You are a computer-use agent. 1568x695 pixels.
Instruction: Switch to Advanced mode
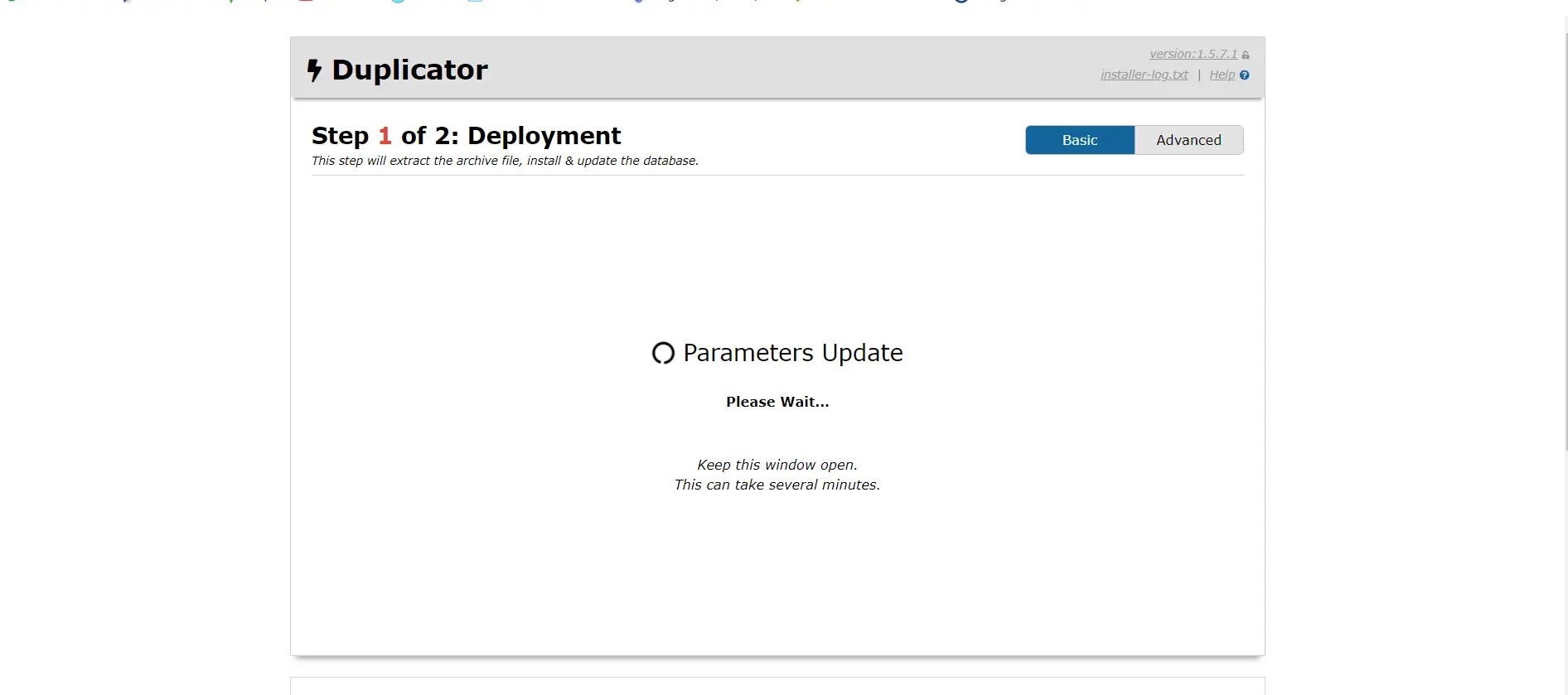[x=1188, y=140]
